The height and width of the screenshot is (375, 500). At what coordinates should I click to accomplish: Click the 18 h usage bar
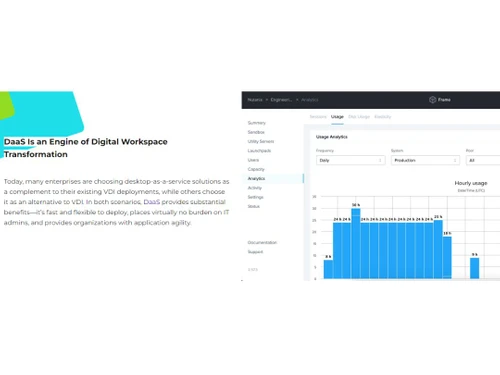pos(447,257)
